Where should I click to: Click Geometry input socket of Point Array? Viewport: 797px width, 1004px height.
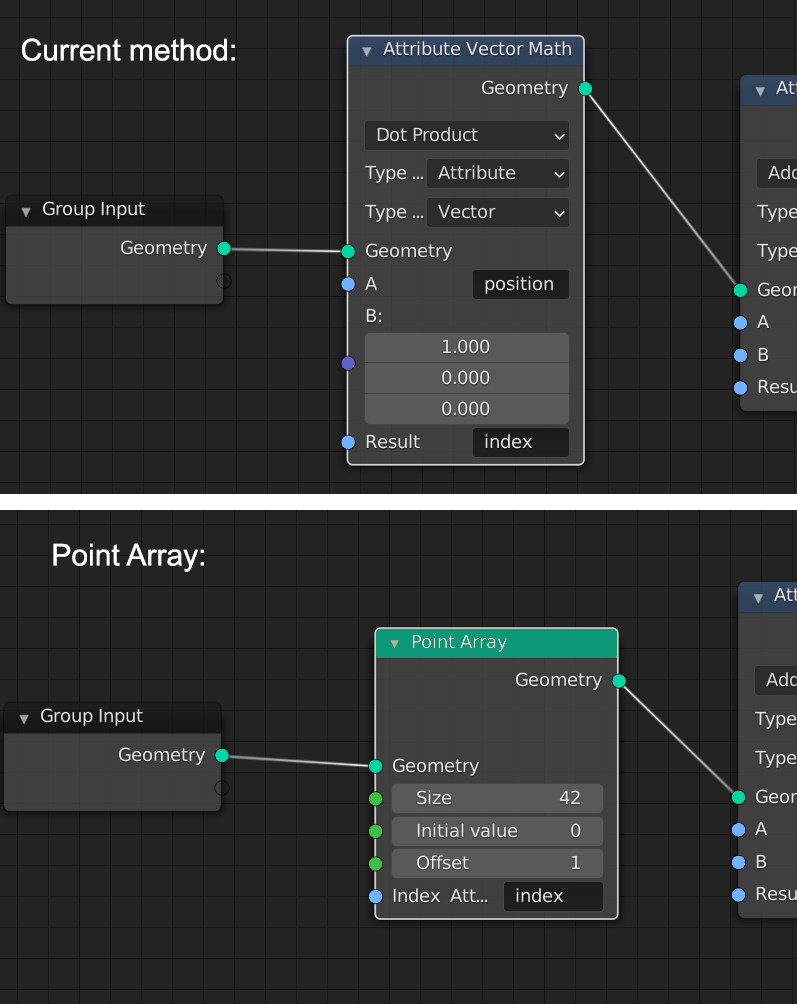376,766
